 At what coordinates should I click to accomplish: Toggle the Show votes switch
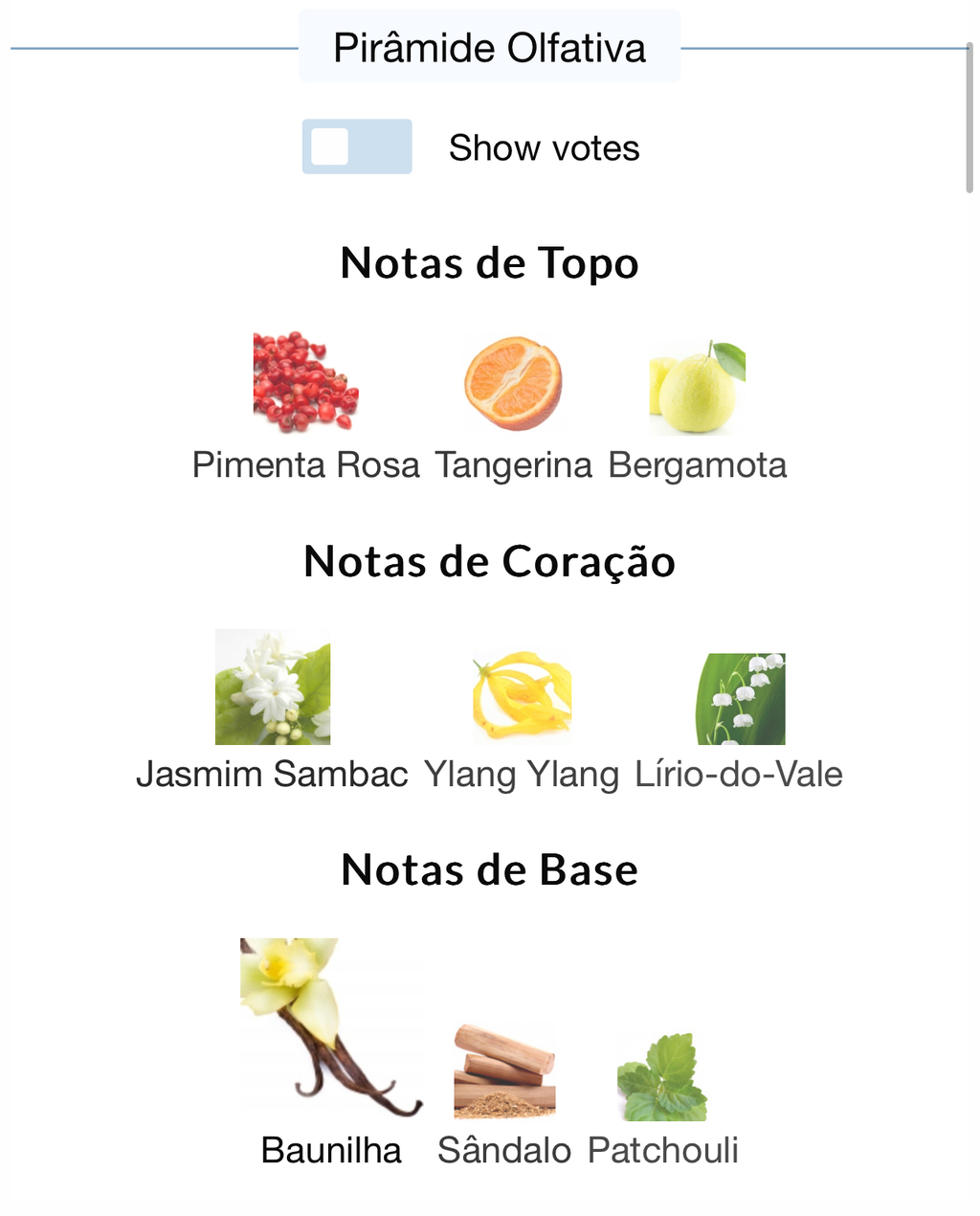pos(357,146)
